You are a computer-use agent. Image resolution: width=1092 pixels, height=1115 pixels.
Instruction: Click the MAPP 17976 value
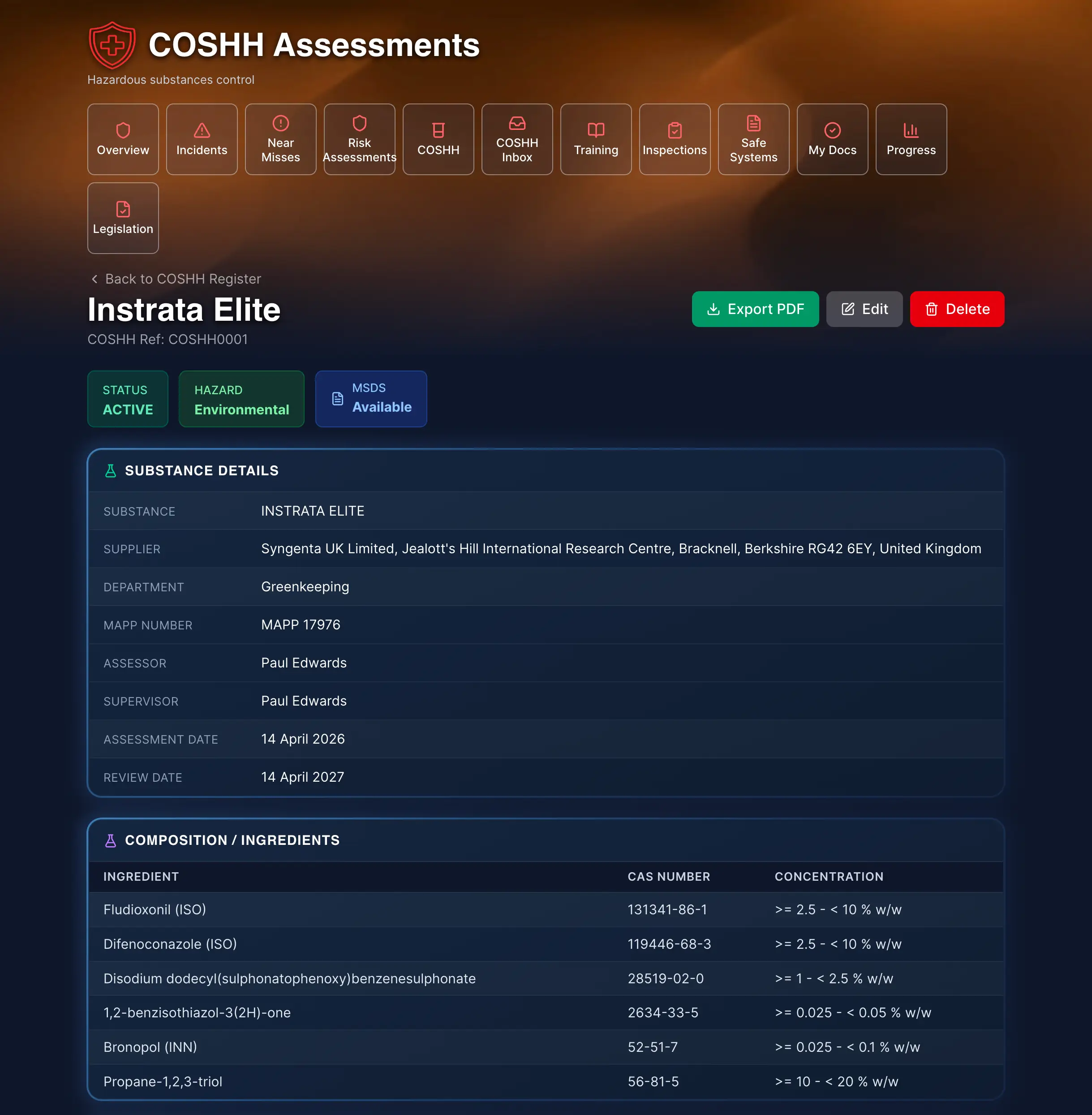pyautogui.click(x=301, y=624)
